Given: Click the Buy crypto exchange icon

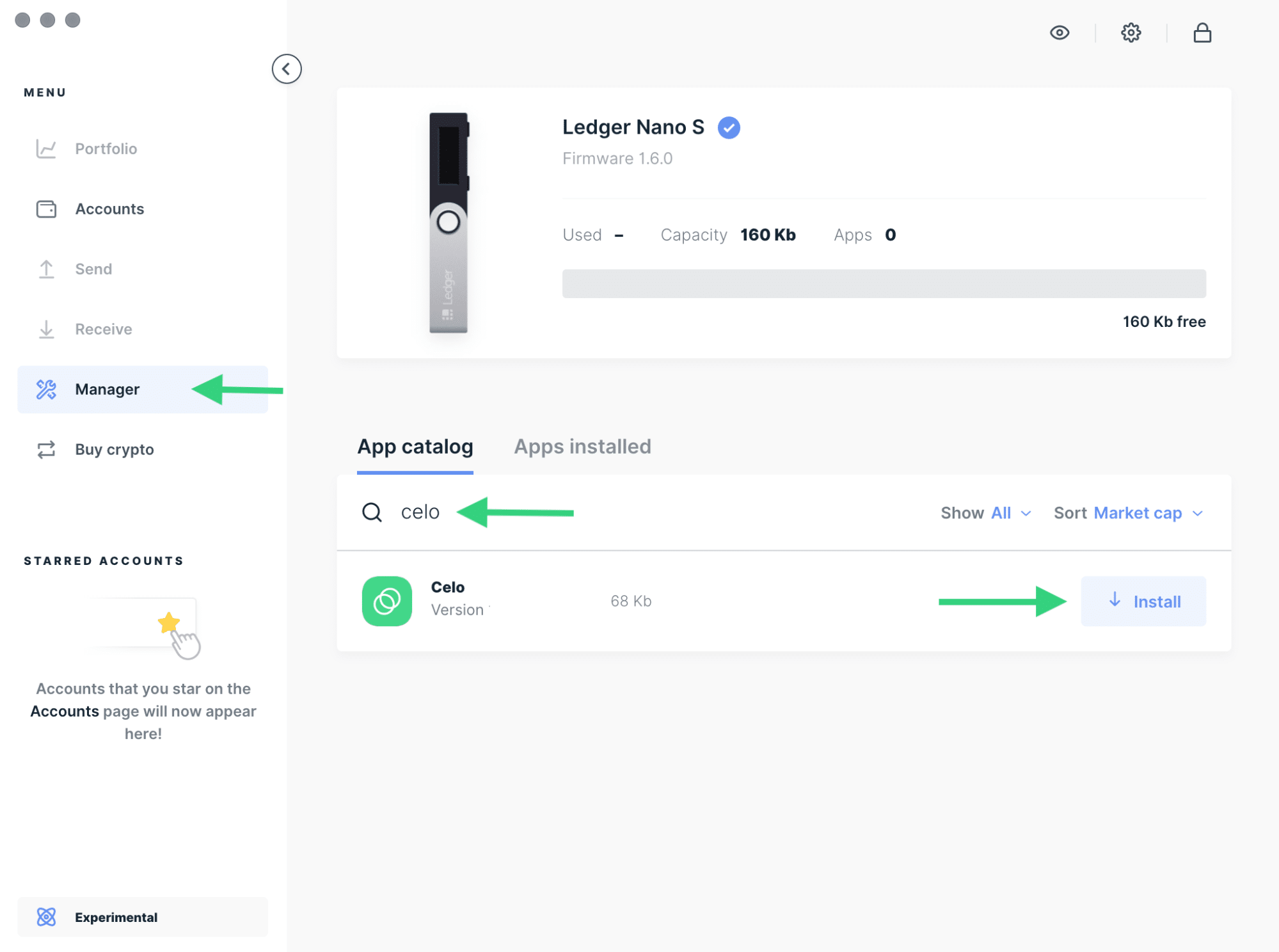Looking at the screenshot, I should point(48,449).
